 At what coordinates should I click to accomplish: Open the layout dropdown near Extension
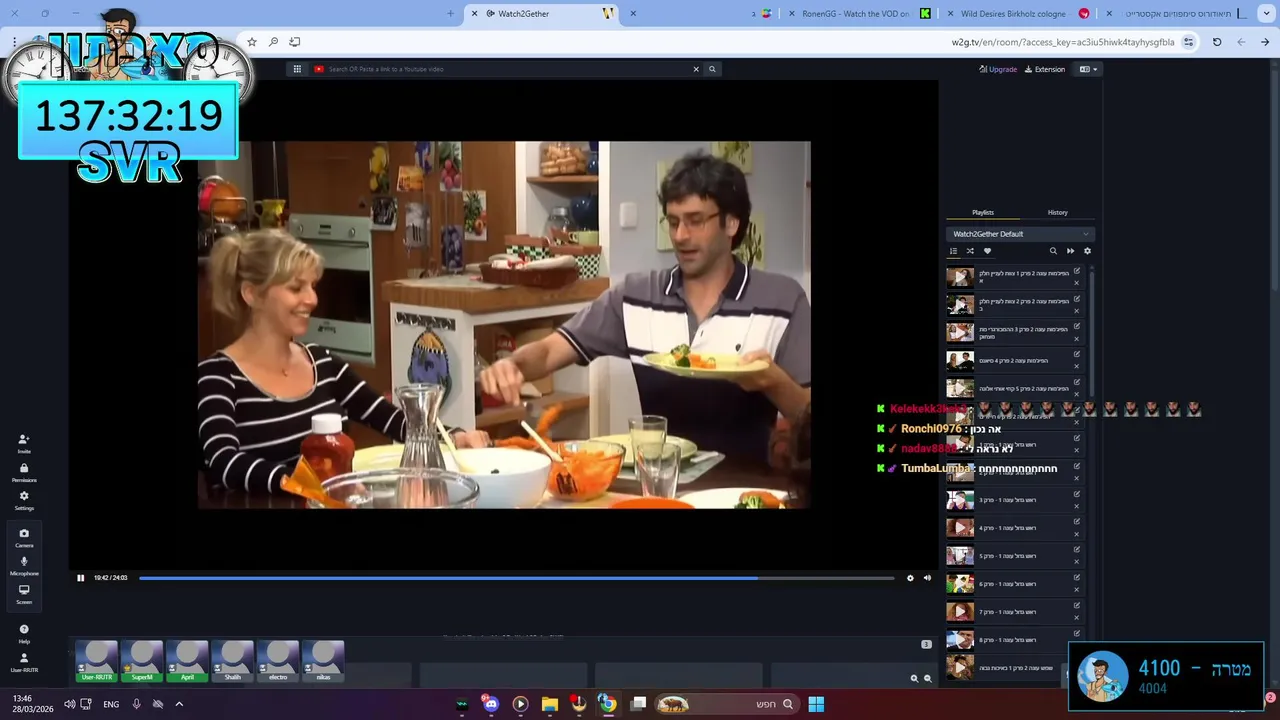click(1088, 69)
